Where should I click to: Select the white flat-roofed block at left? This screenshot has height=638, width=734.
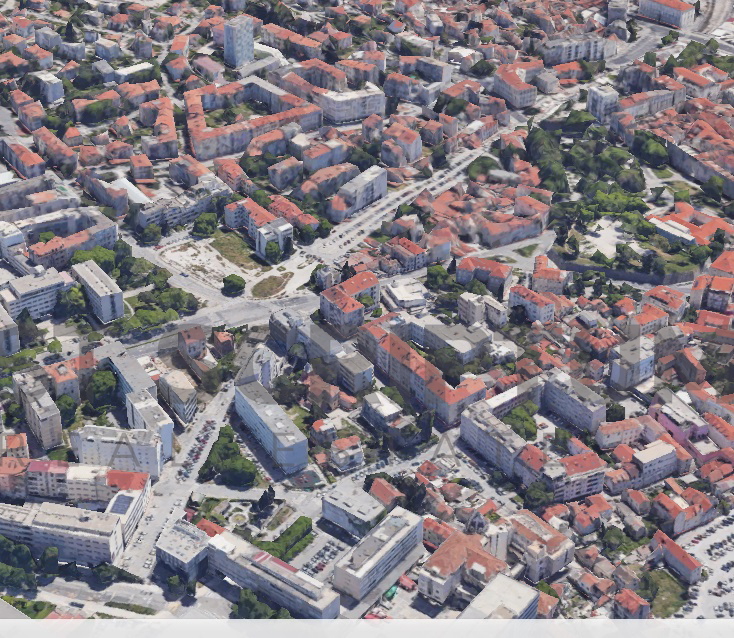tap(98, 288)
